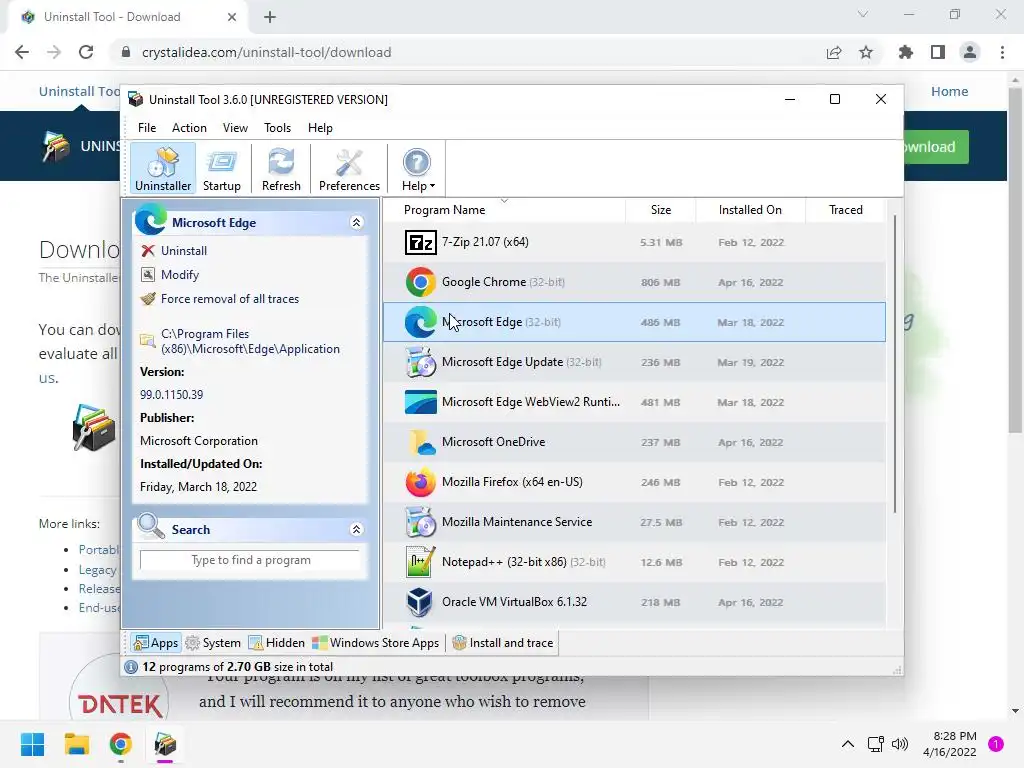The image size is (1024, 768).
Task: Collapse the Microsoft Edge details panel
Action: [357, 223]
